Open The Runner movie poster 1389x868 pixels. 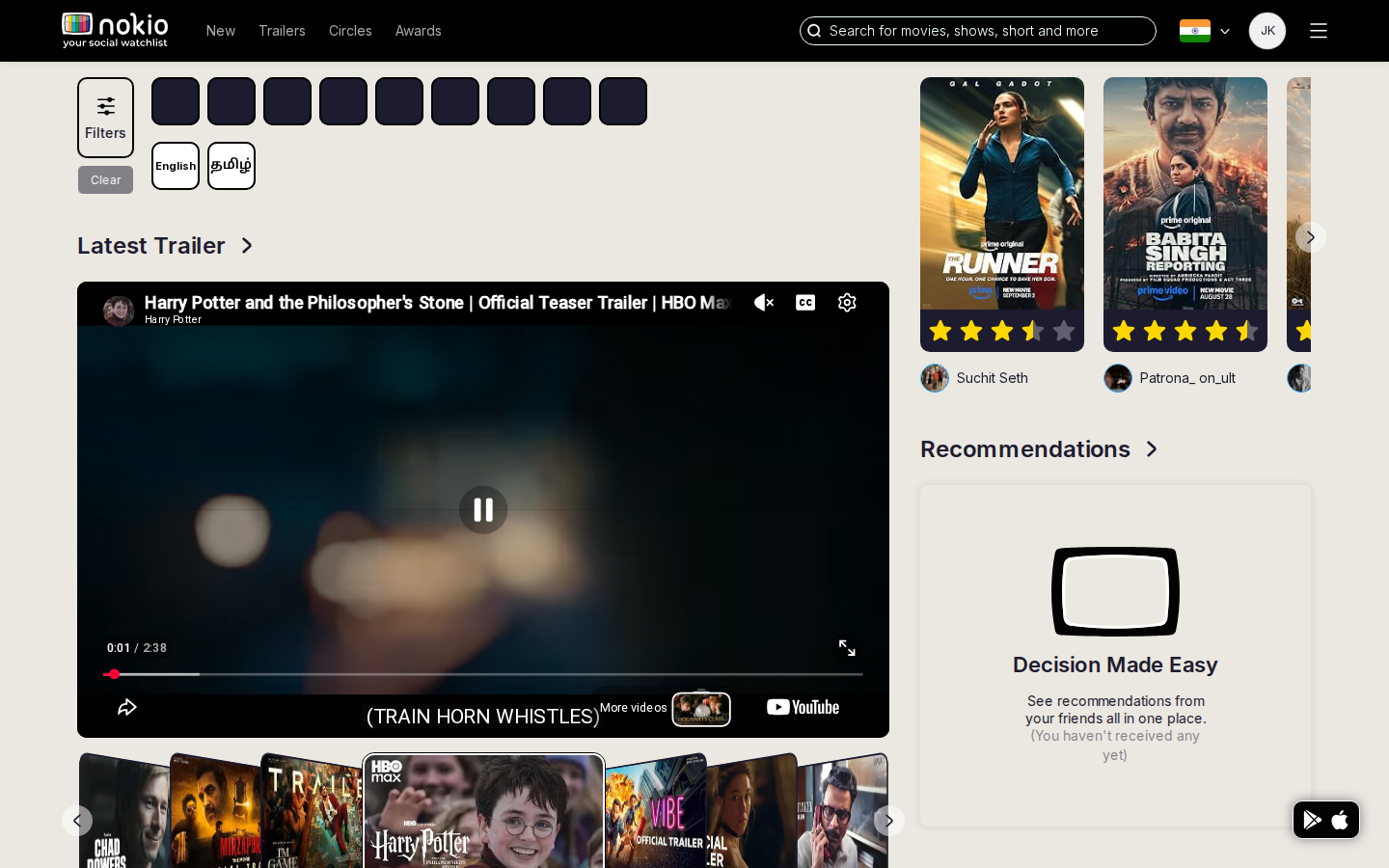[1002, 193]
